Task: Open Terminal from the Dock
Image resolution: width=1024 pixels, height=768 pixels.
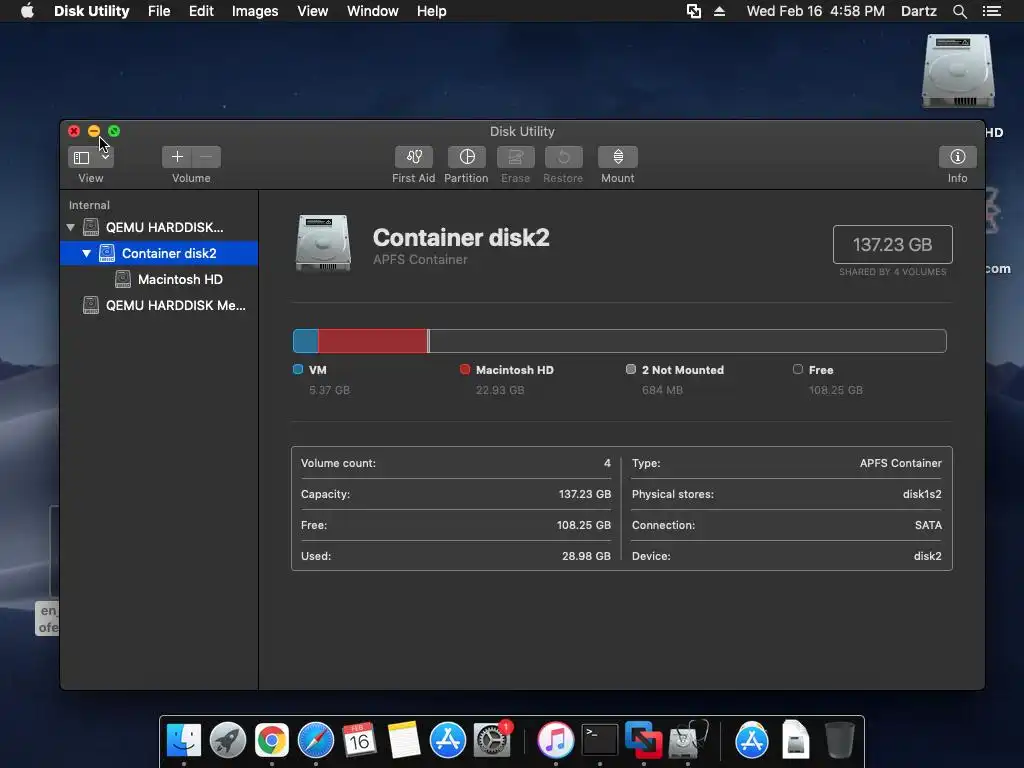Action: (600, 740)
